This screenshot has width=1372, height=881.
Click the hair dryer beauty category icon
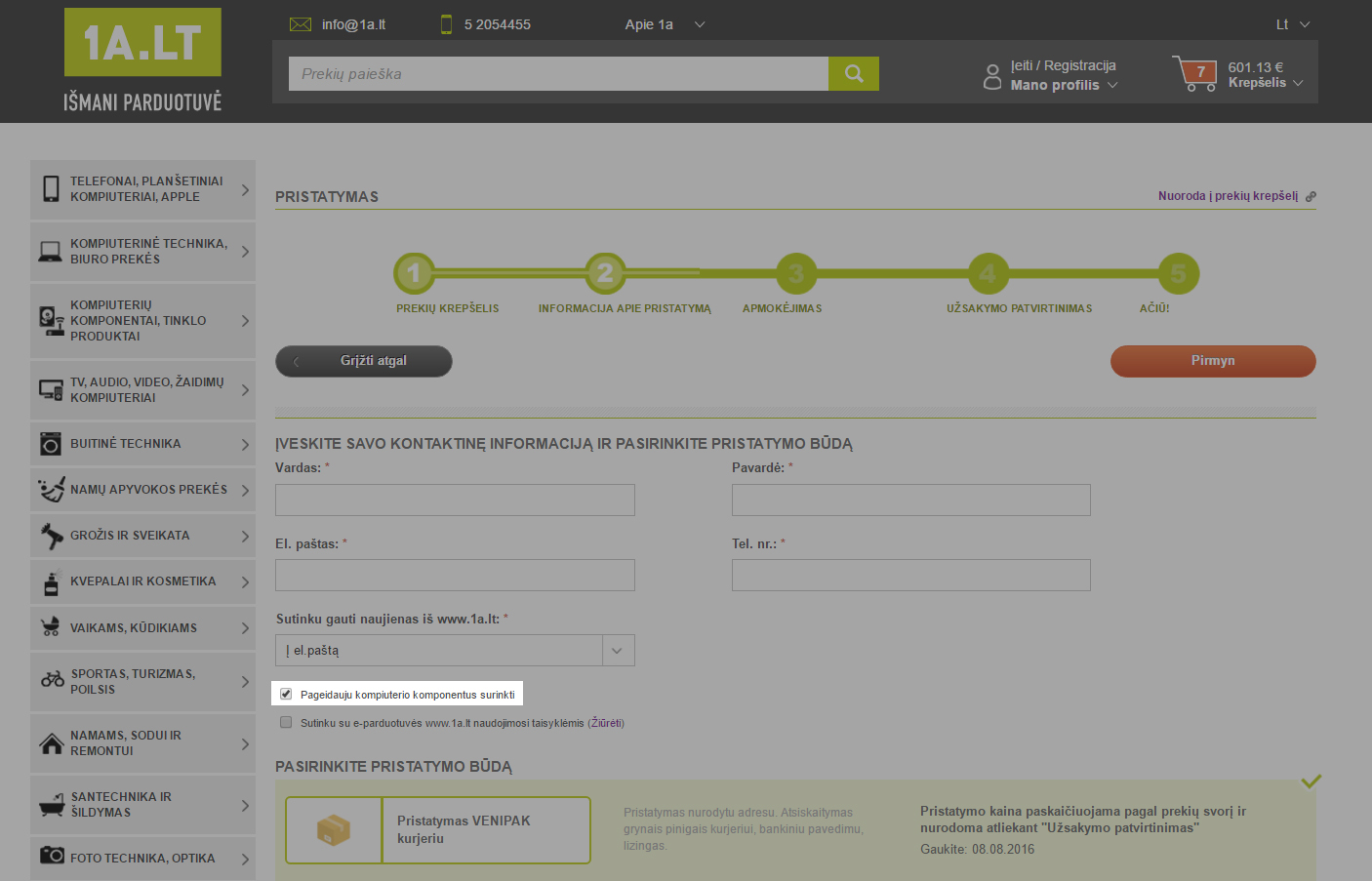(51, 536)
